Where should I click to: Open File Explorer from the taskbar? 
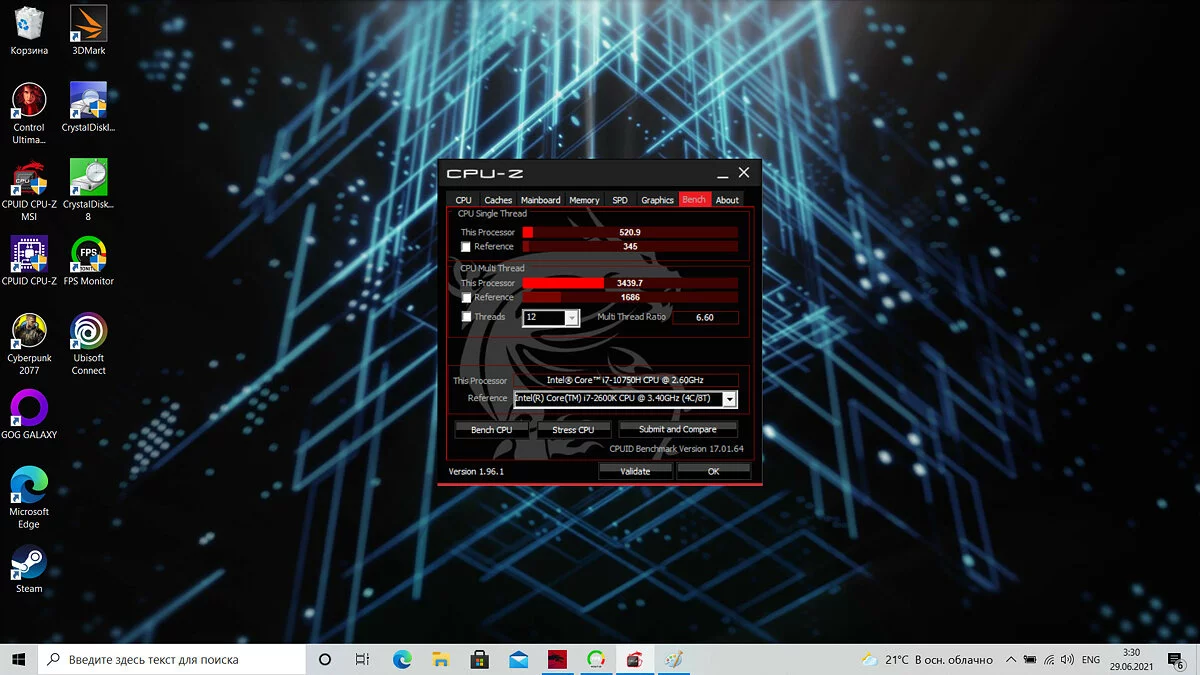(x=440, y=660)
